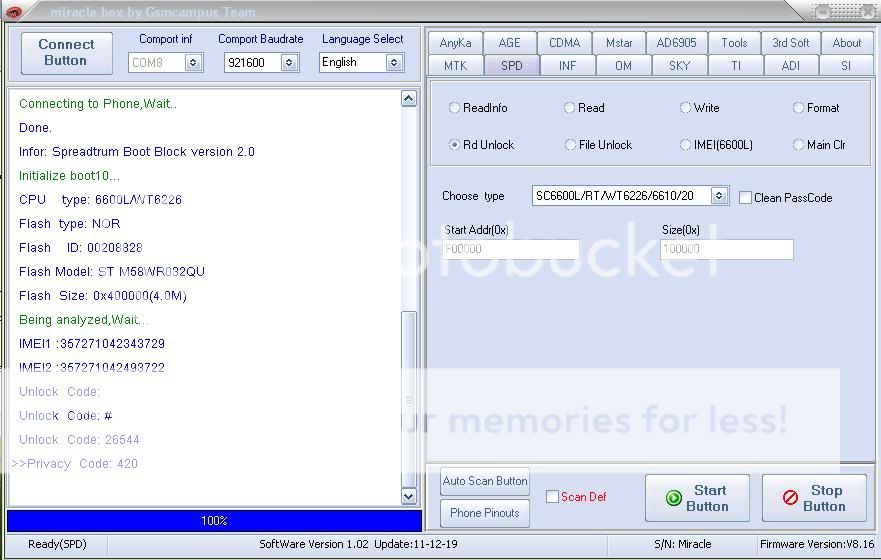The width and height of the screenshot is (881, 560).
Task: Switch to the CDMA tab
Action: point(564,43)
